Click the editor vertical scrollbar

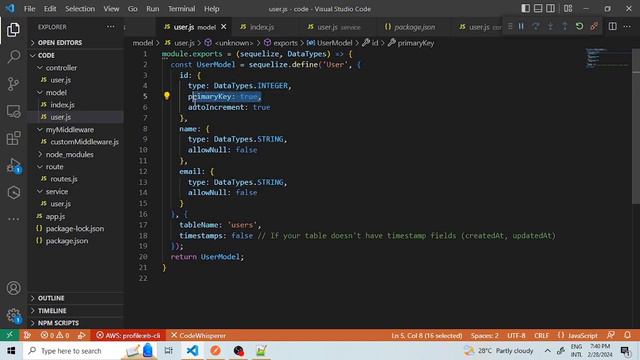pos(636,127)
